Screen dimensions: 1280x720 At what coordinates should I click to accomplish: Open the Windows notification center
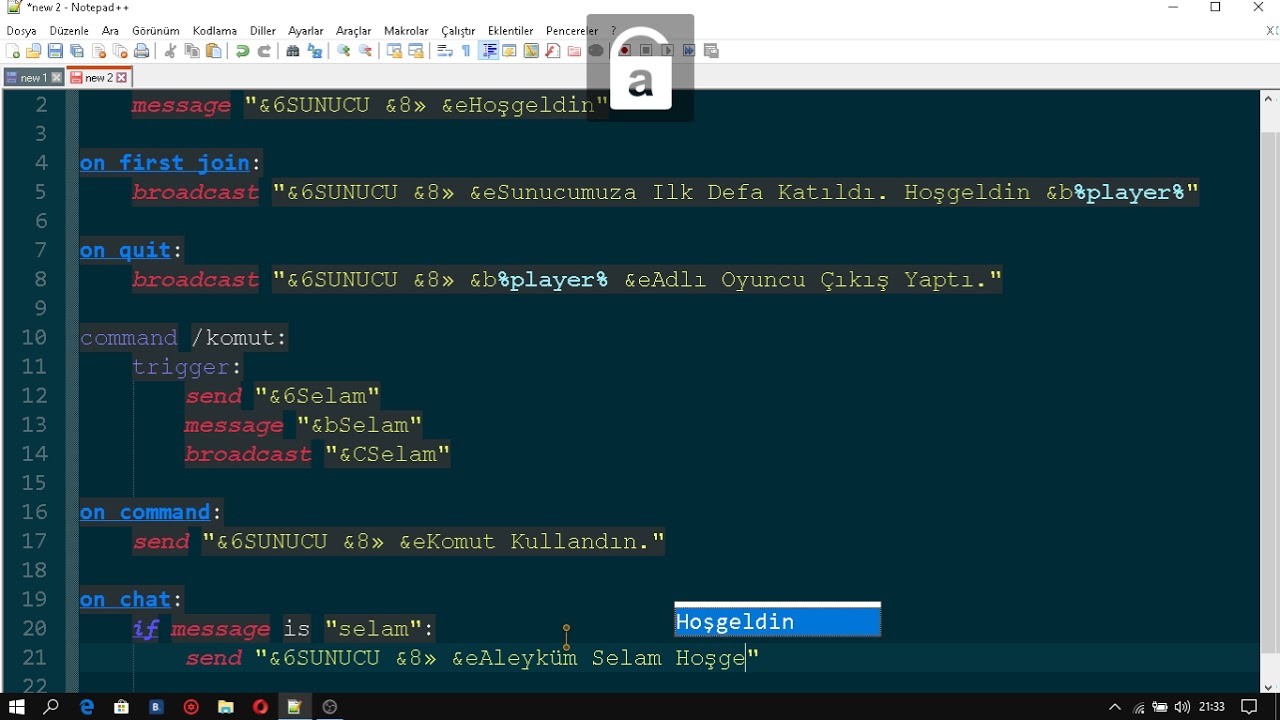tap(1250, 707)
